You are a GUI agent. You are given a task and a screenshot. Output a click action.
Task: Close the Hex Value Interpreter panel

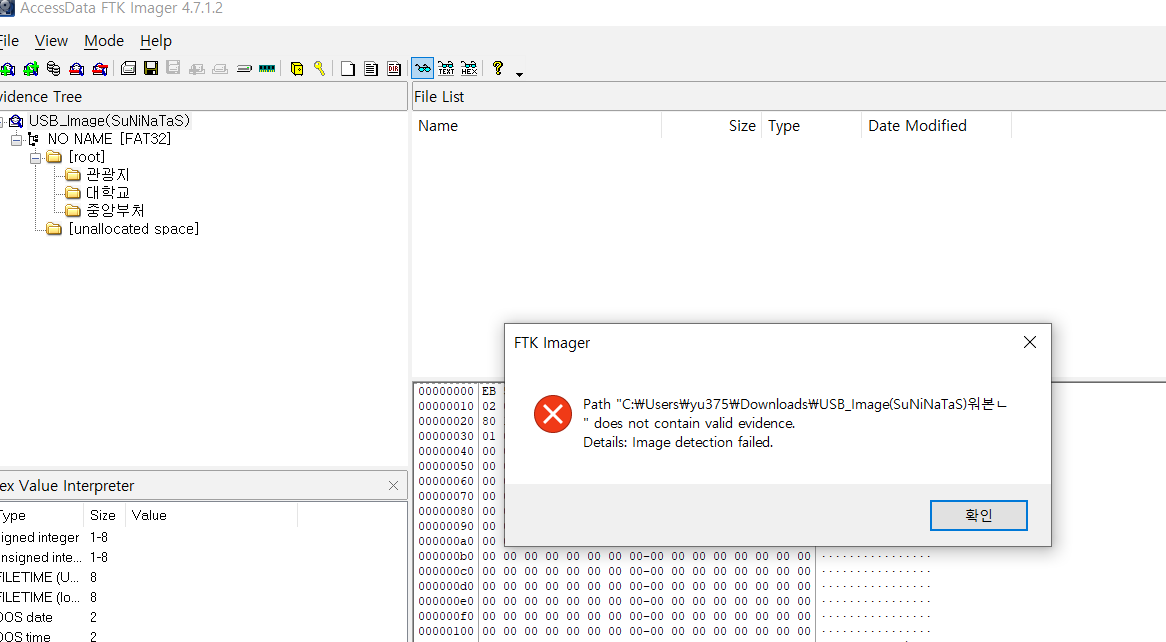(x=393, y=486)
